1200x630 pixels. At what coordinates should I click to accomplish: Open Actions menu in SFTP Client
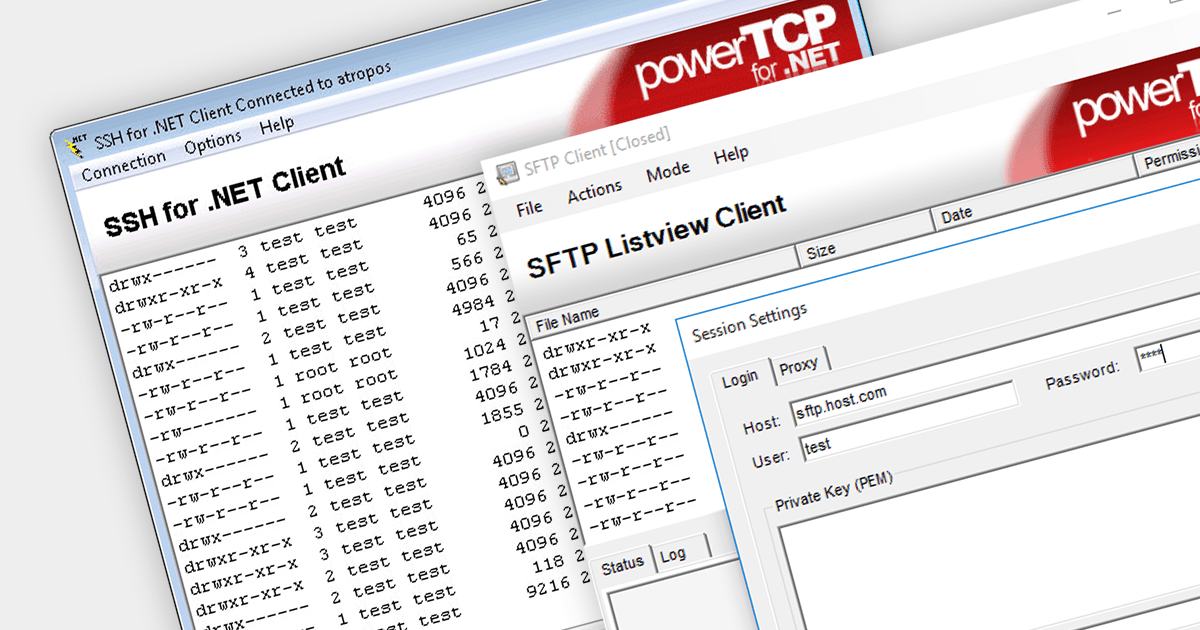(x=594, y=190)
